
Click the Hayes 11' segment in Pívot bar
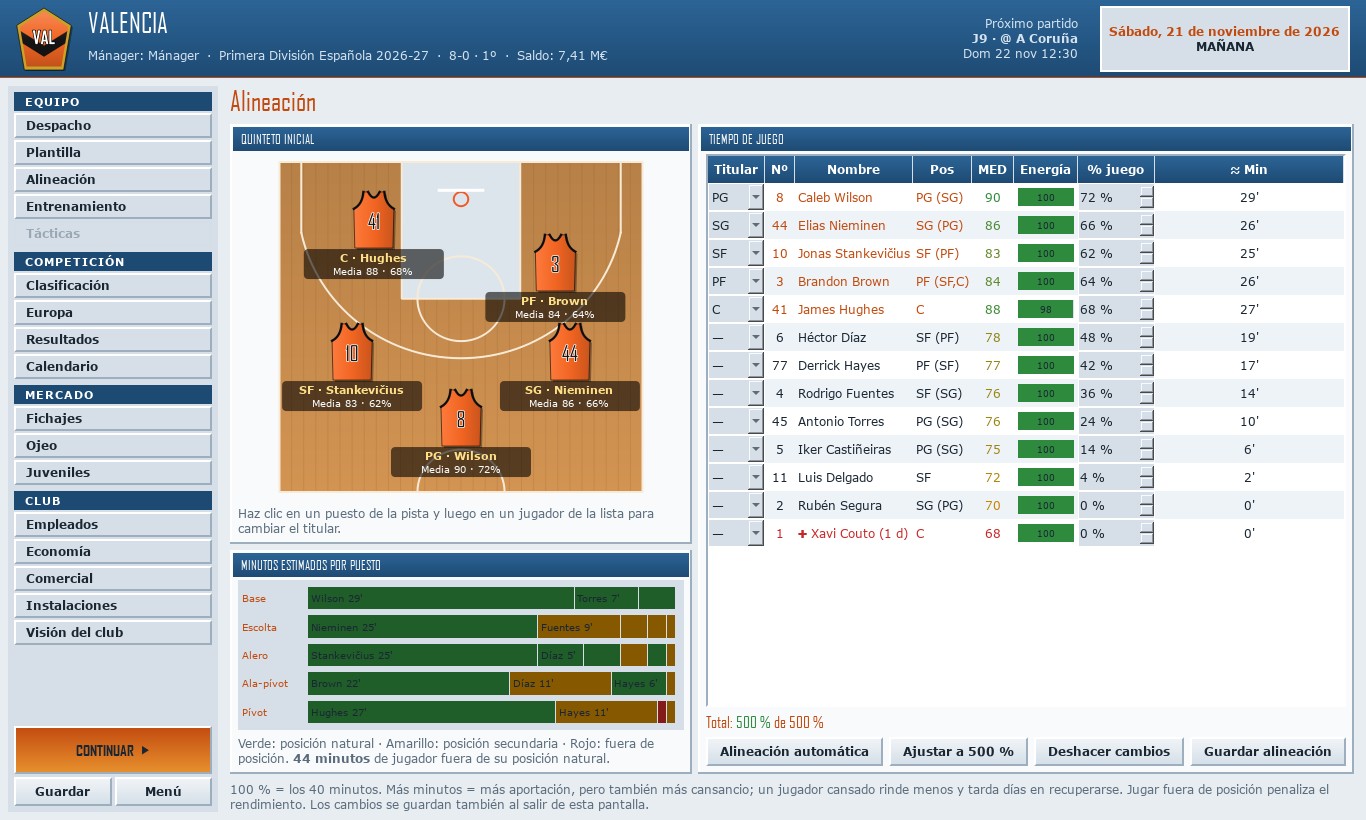click(x=606, y=713)
